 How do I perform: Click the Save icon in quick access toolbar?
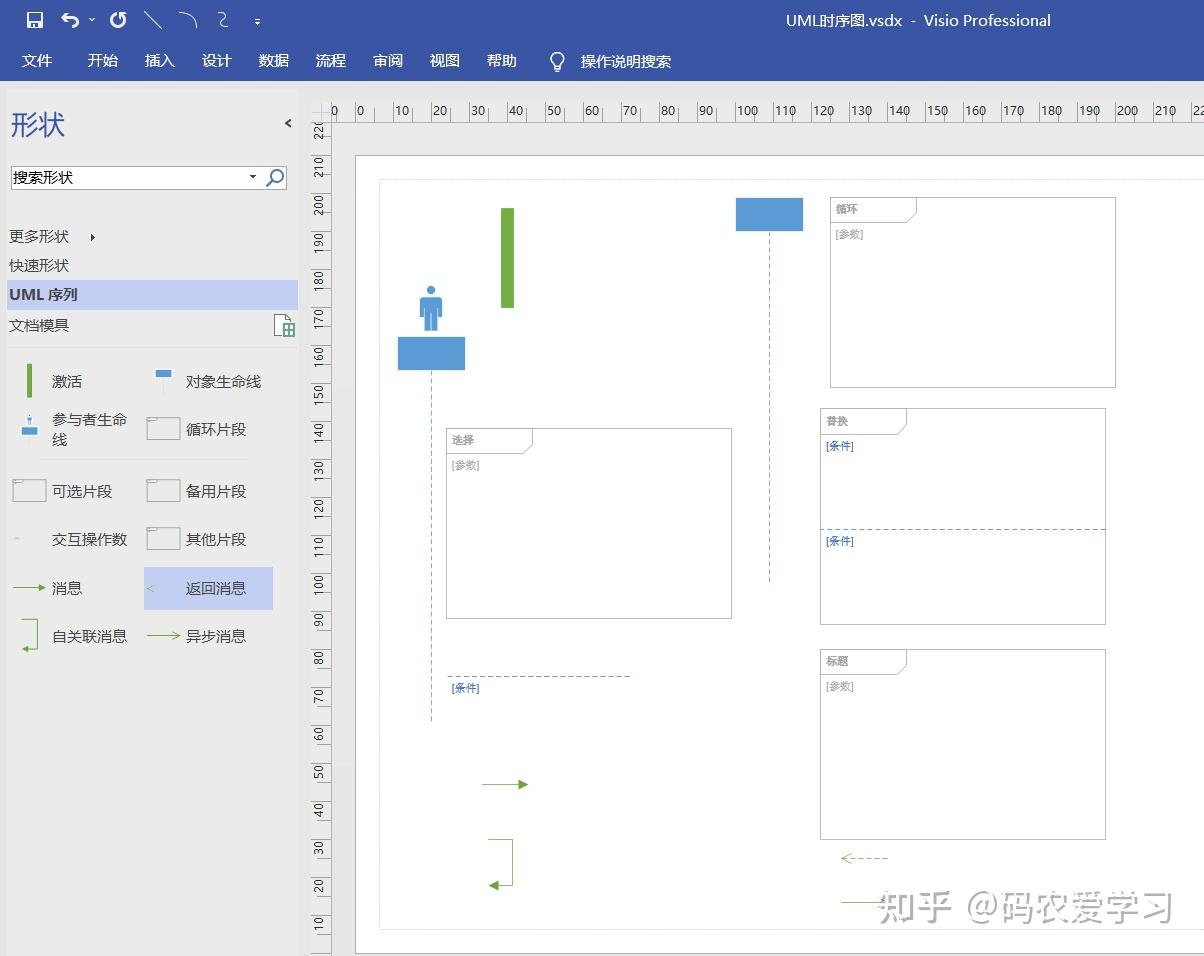click(x=35, y=20)
